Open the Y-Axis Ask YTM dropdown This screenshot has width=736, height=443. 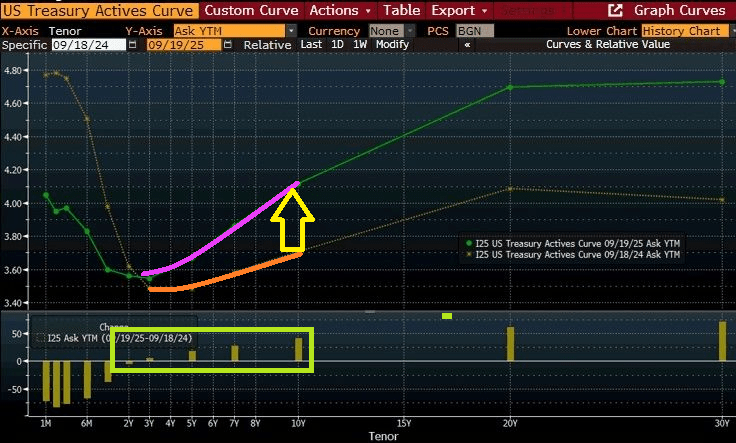click(235, 31)
